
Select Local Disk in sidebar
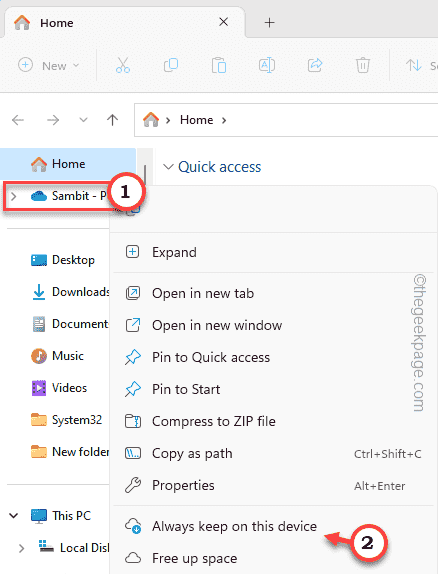click(x=74, y=548)
